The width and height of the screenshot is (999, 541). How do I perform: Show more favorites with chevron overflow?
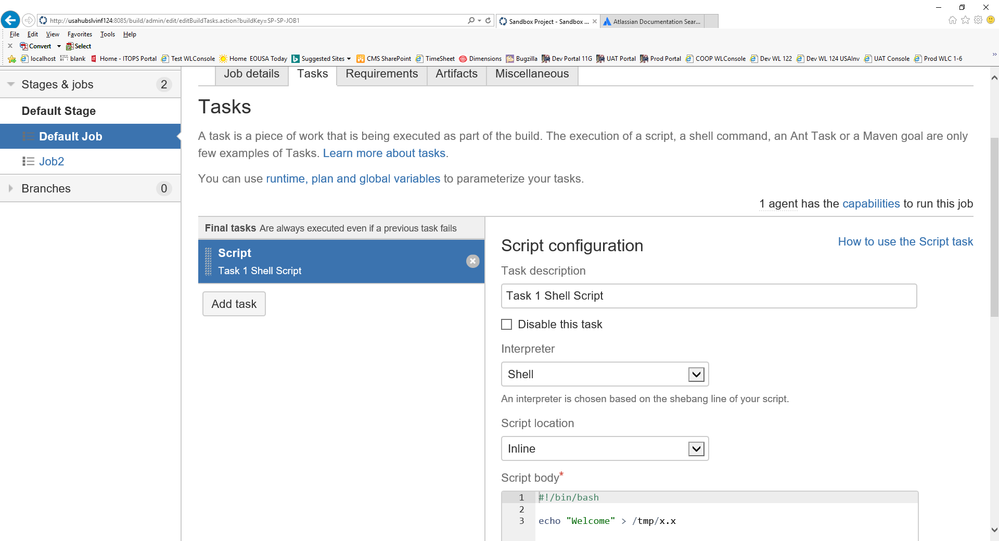tap(994, 55)
